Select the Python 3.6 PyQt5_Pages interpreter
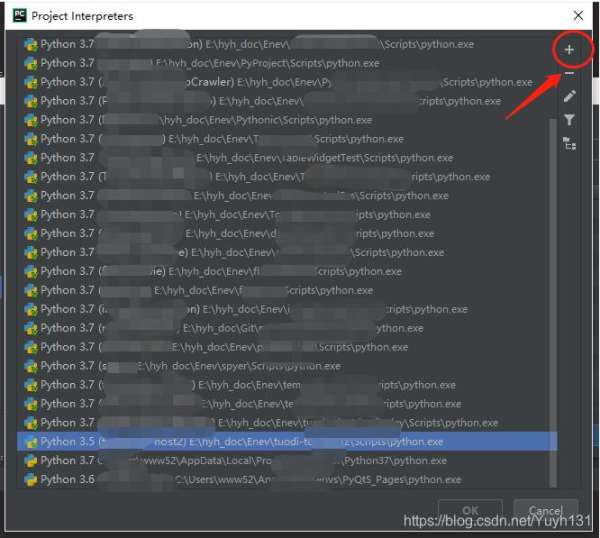 pyautogui.click(x=287, y=480)
